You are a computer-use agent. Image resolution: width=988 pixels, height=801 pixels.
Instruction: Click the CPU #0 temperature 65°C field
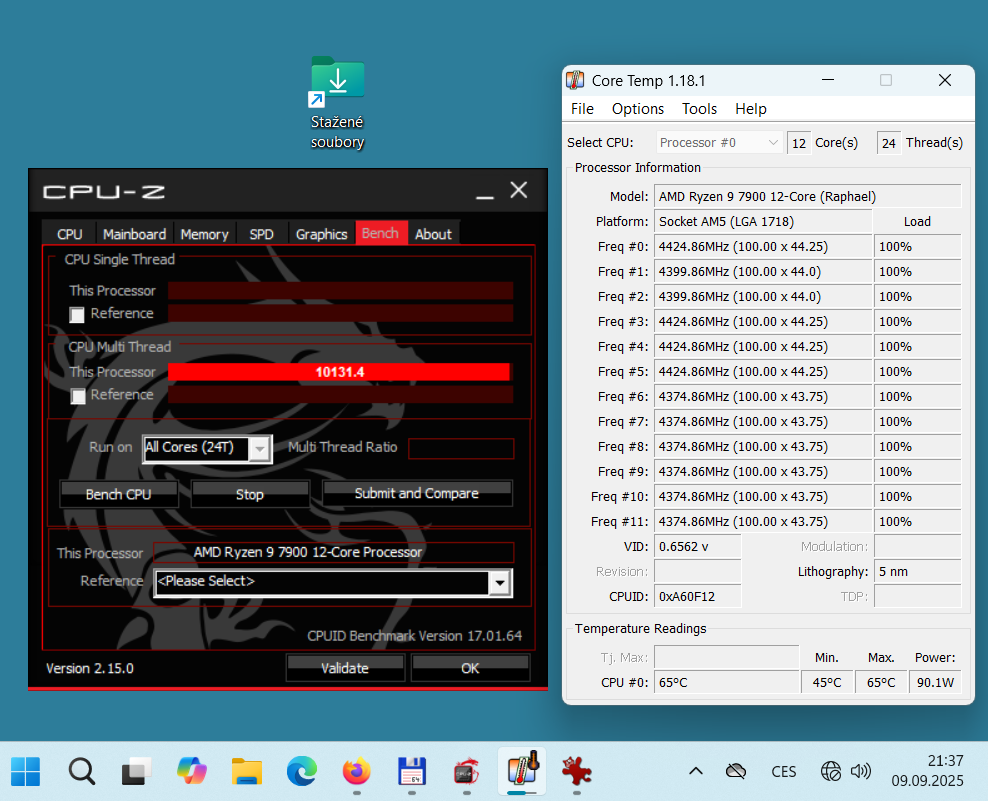[x=727, y=683]
